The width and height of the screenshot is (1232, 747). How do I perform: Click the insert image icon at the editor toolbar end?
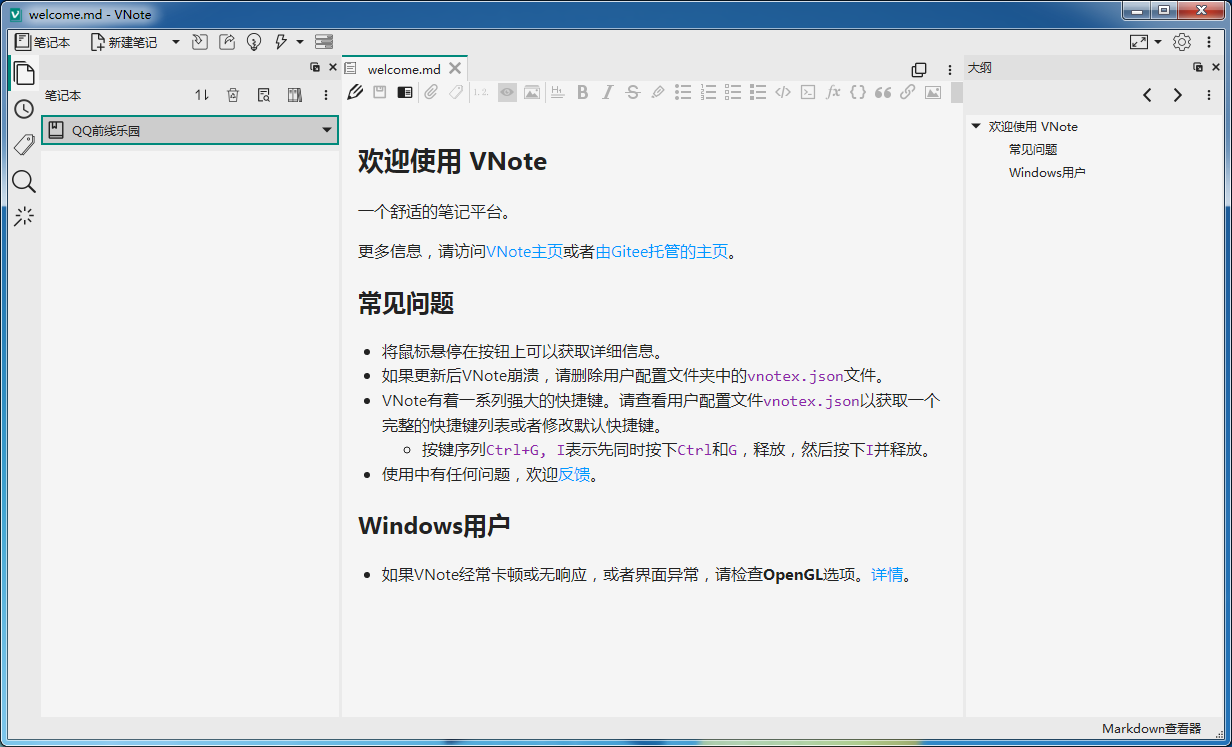[933, 92]
